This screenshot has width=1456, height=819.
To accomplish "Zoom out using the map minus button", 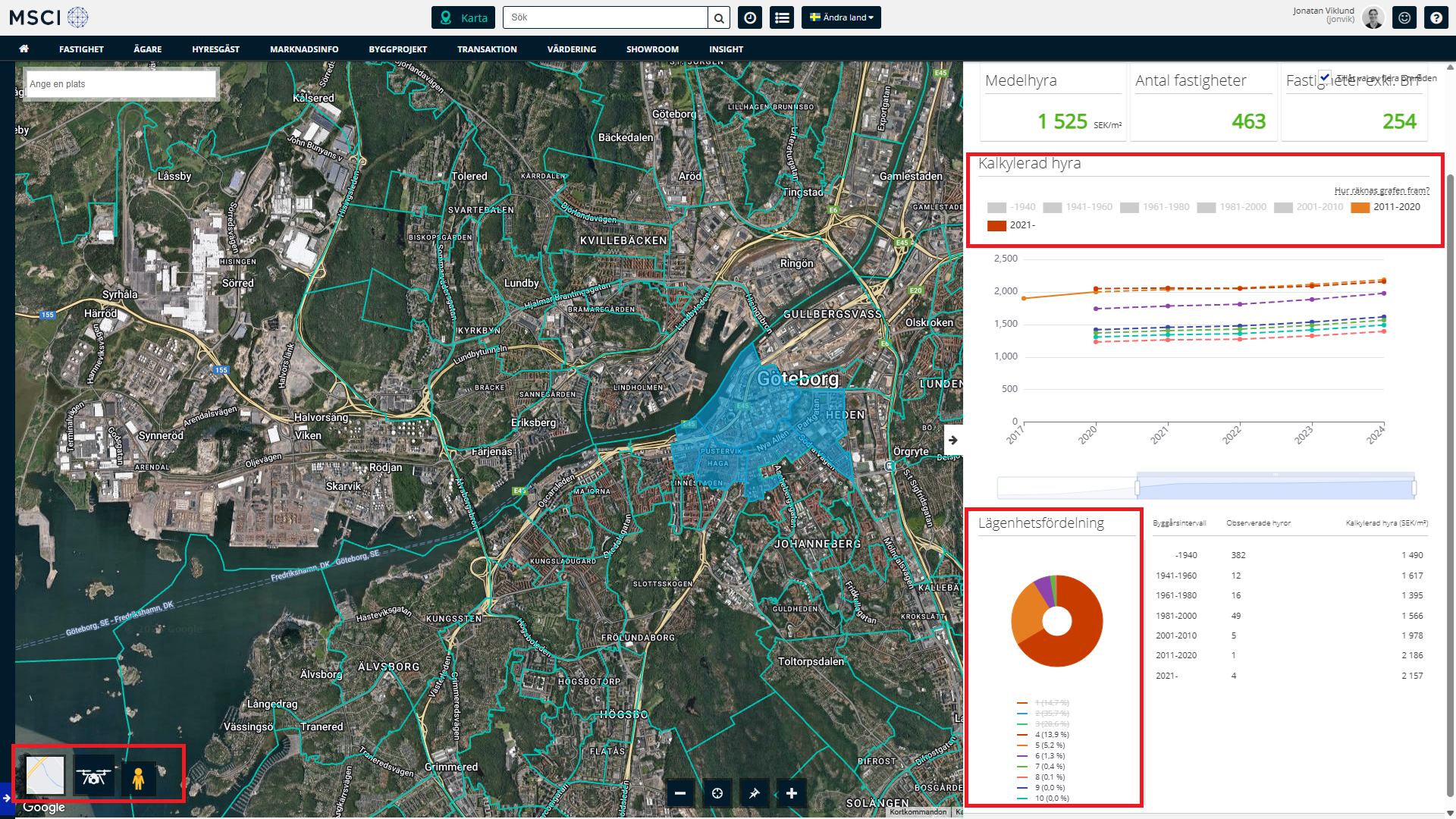I will [680, 793].
